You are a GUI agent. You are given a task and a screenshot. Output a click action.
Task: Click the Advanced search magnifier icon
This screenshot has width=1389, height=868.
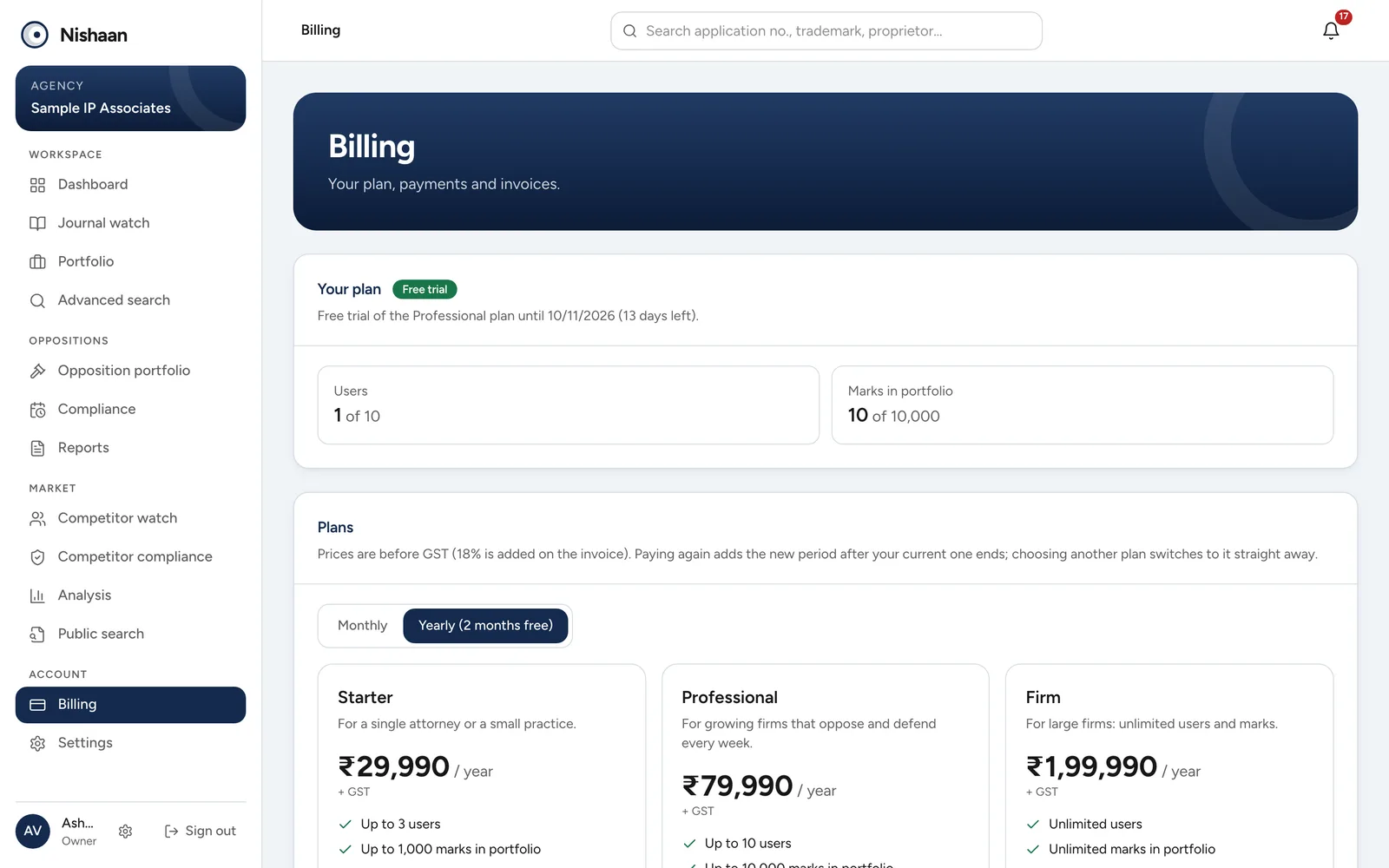(37, 300)
